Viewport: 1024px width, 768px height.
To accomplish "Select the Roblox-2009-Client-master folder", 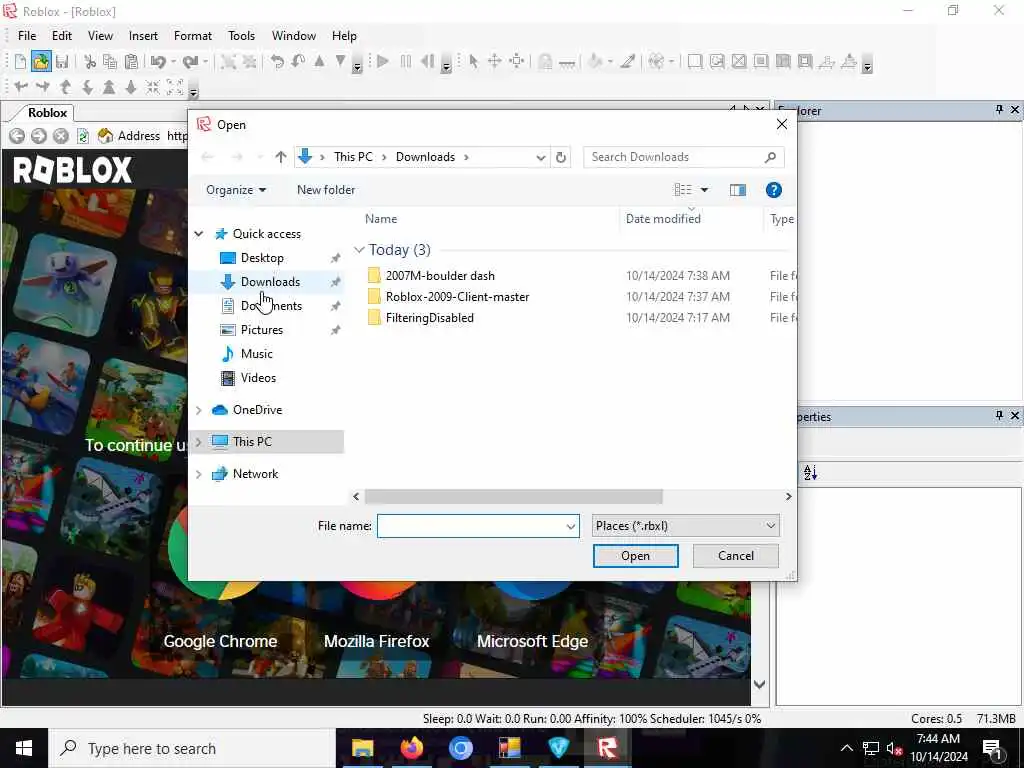I will click(x=457, y=297).
